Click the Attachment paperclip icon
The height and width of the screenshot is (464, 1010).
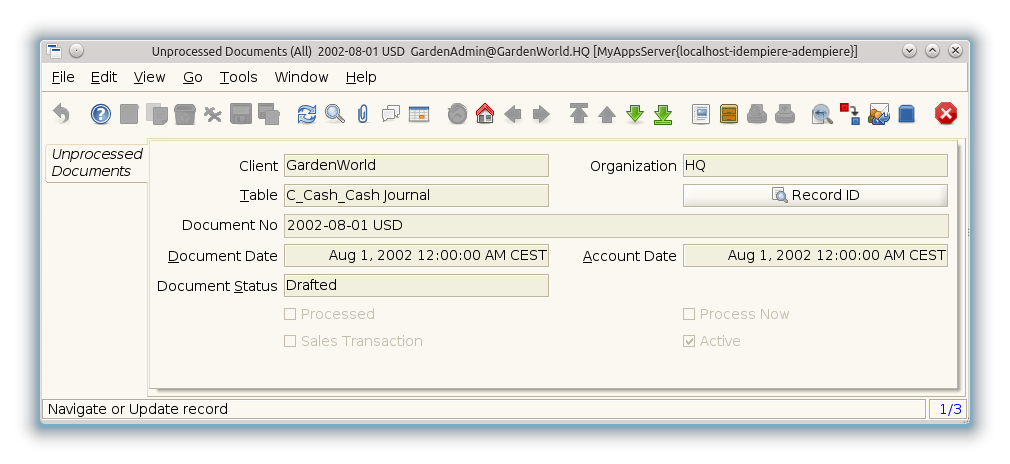363,114
